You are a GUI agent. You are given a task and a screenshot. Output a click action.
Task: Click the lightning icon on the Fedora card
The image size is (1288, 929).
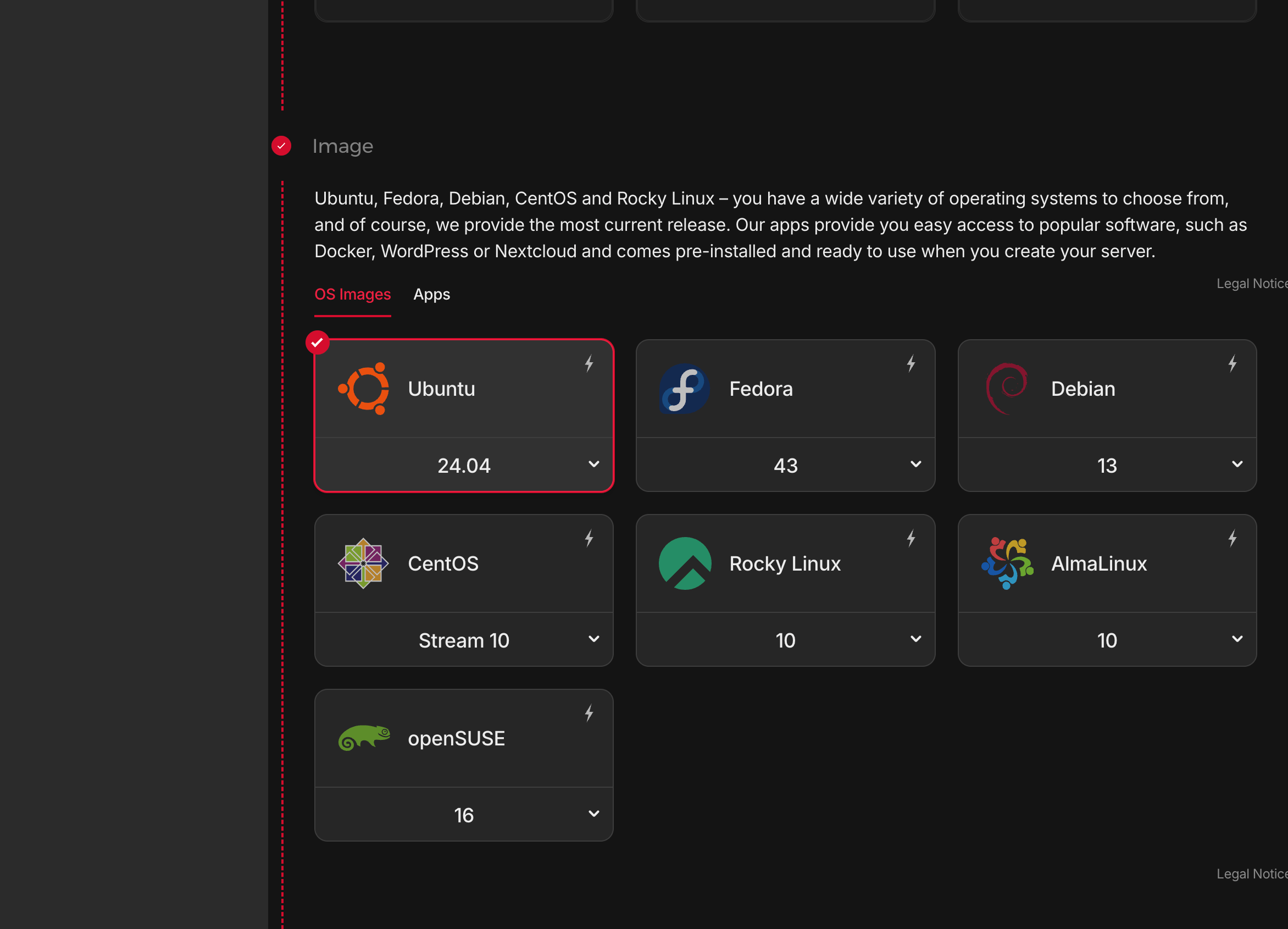click(x=912, y=363)
